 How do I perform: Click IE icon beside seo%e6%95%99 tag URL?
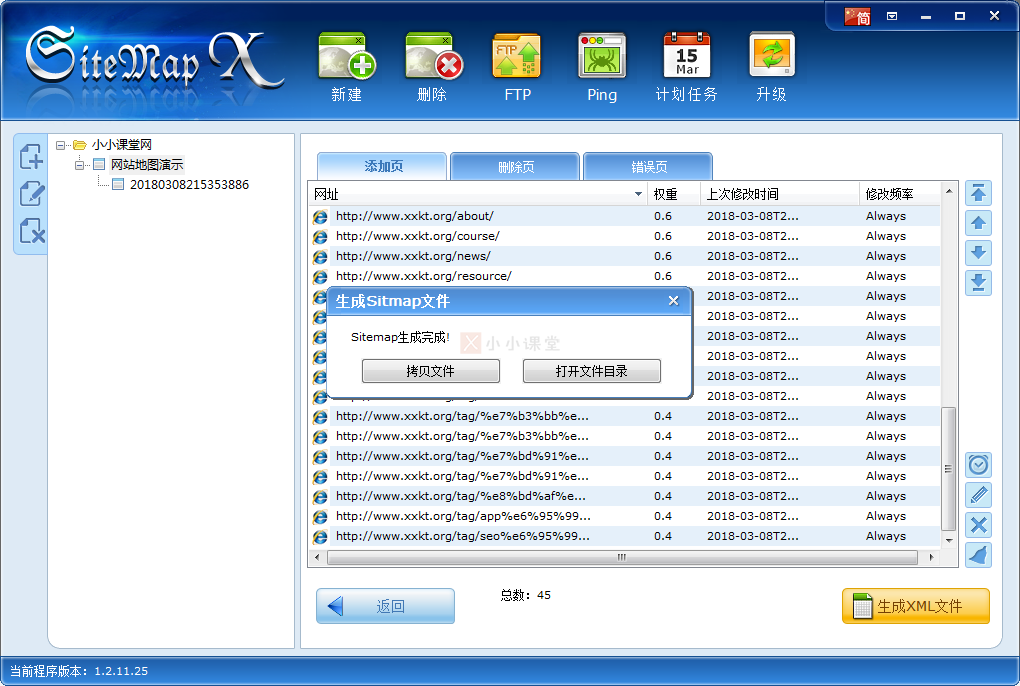pos(319,537)
